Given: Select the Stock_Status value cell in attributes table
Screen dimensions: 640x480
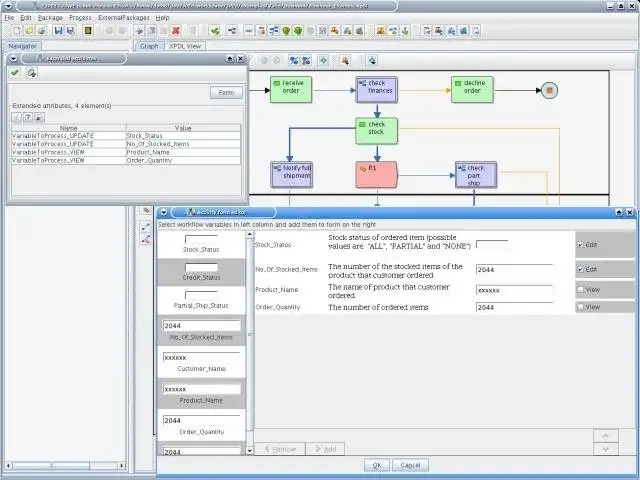Looking at the screenshot, I should (x=183, y=136).
